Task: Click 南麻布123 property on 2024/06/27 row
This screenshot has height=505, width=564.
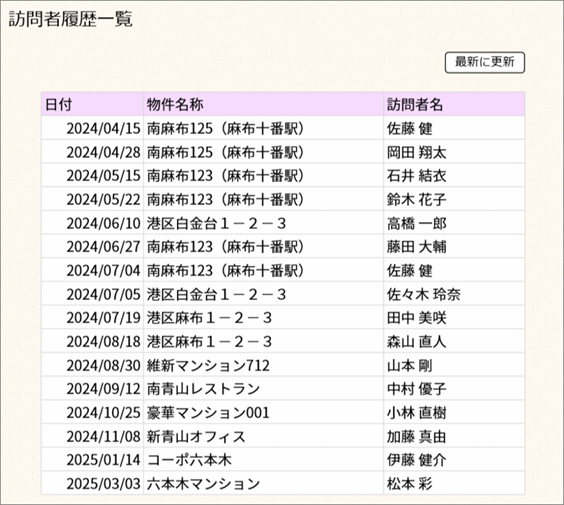Action: [226, 247]
